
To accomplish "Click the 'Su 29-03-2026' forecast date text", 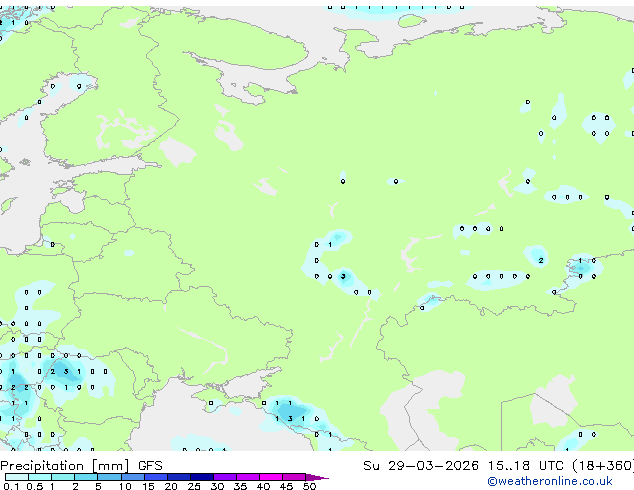I will tap(421, 466).
